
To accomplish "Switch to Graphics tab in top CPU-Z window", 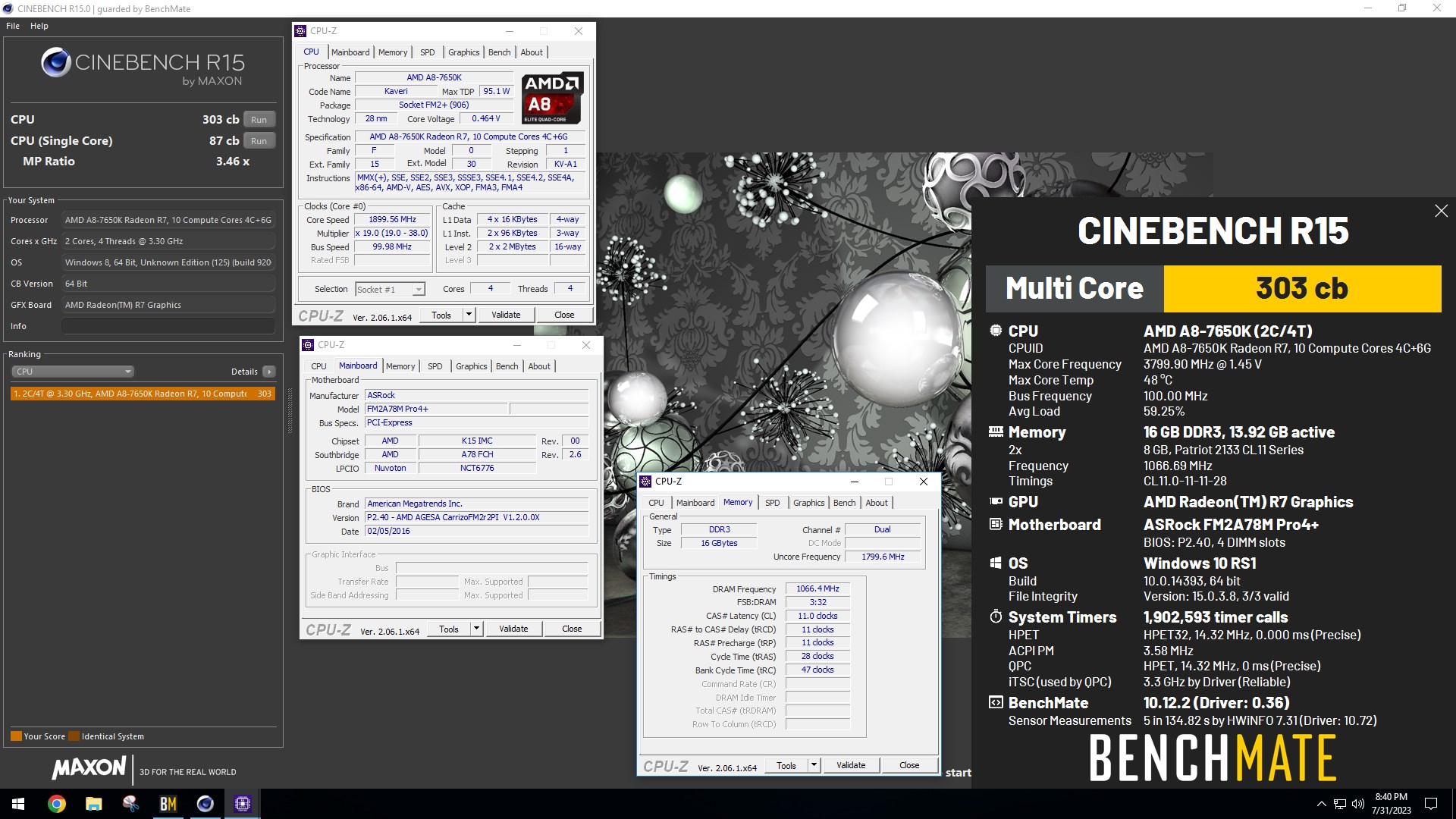I will click(x=463, y=52).
